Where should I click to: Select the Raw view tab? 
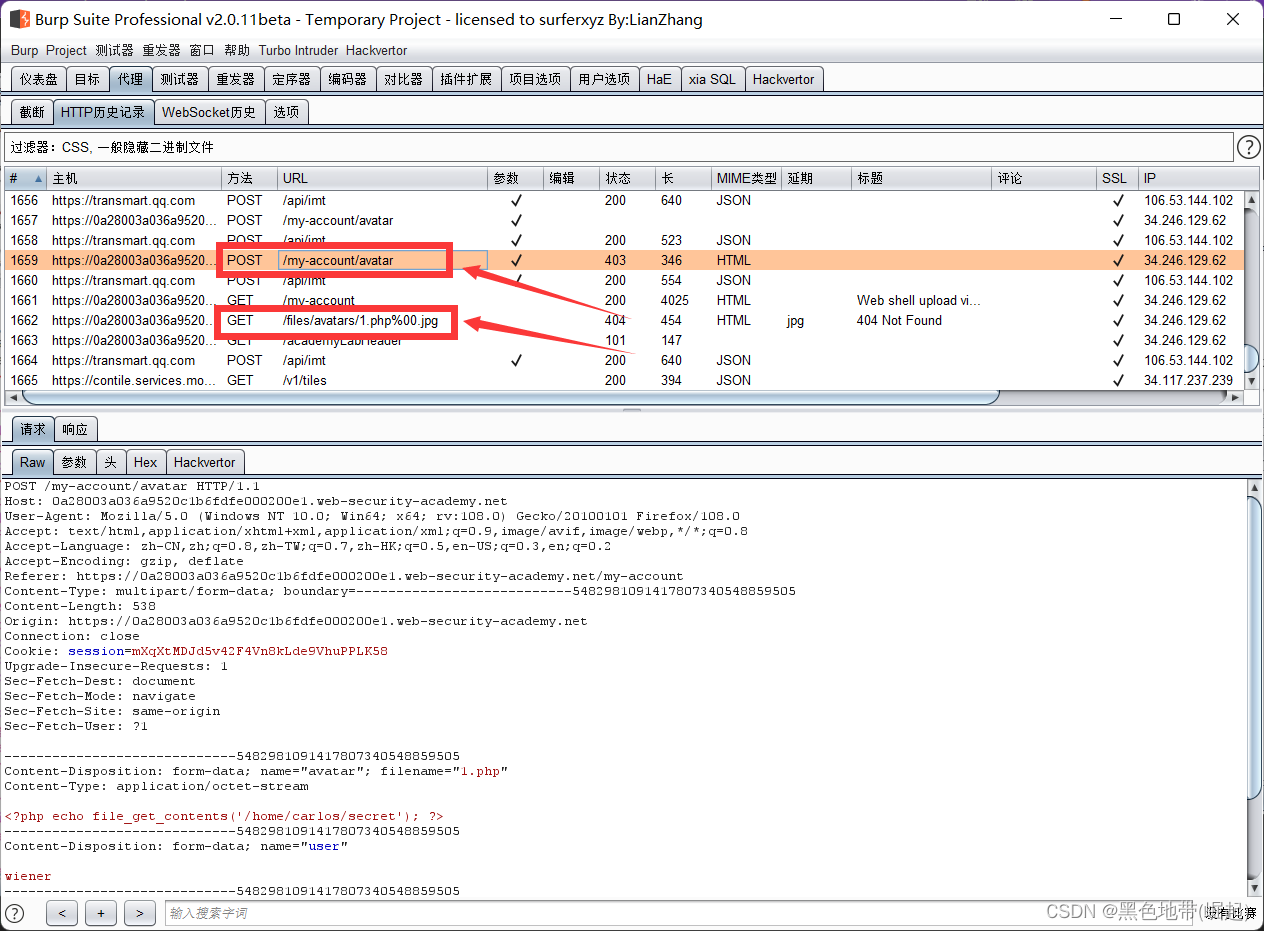(33, 462)
